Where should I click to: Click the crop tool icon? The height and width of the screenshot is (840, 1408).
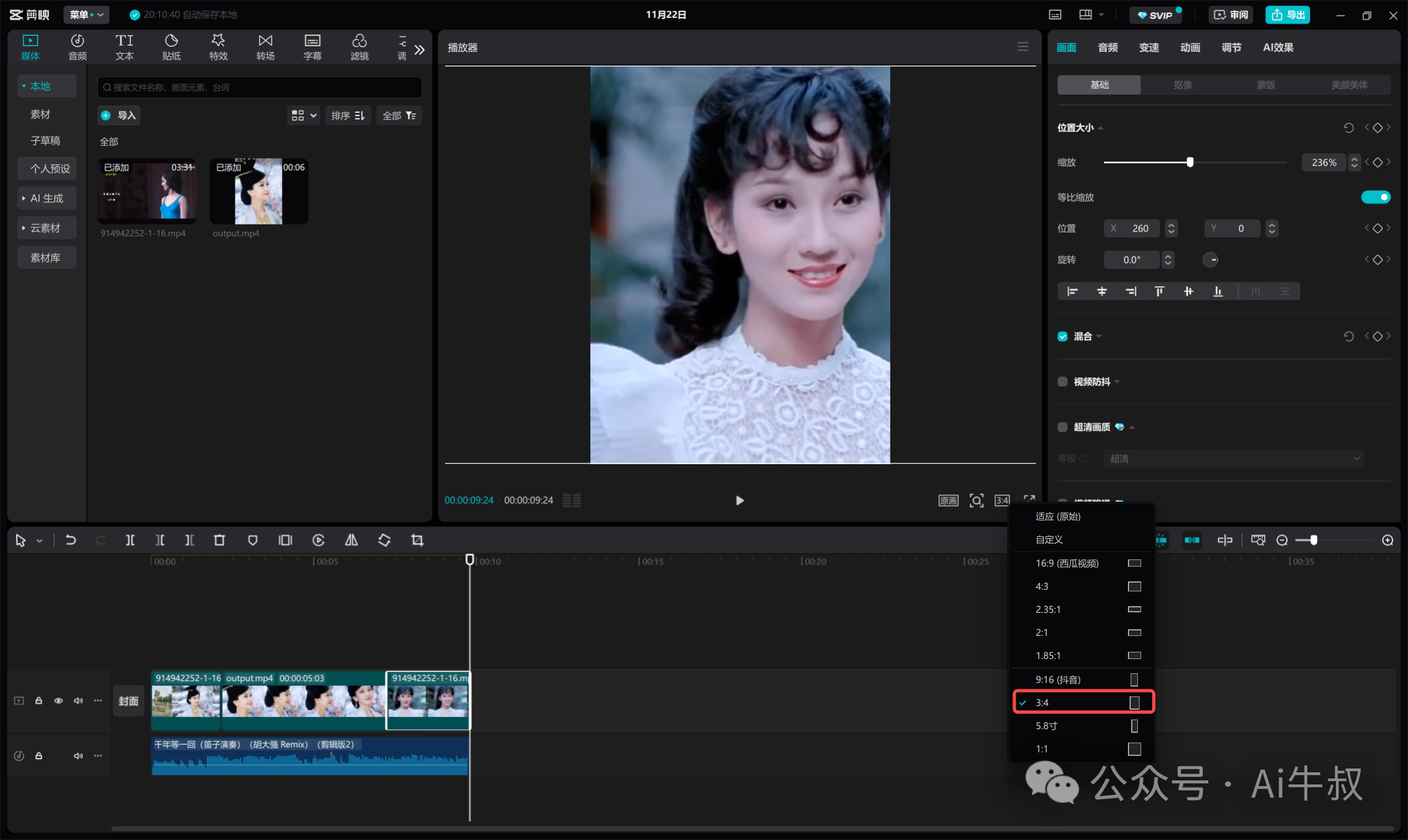point(417,540)
